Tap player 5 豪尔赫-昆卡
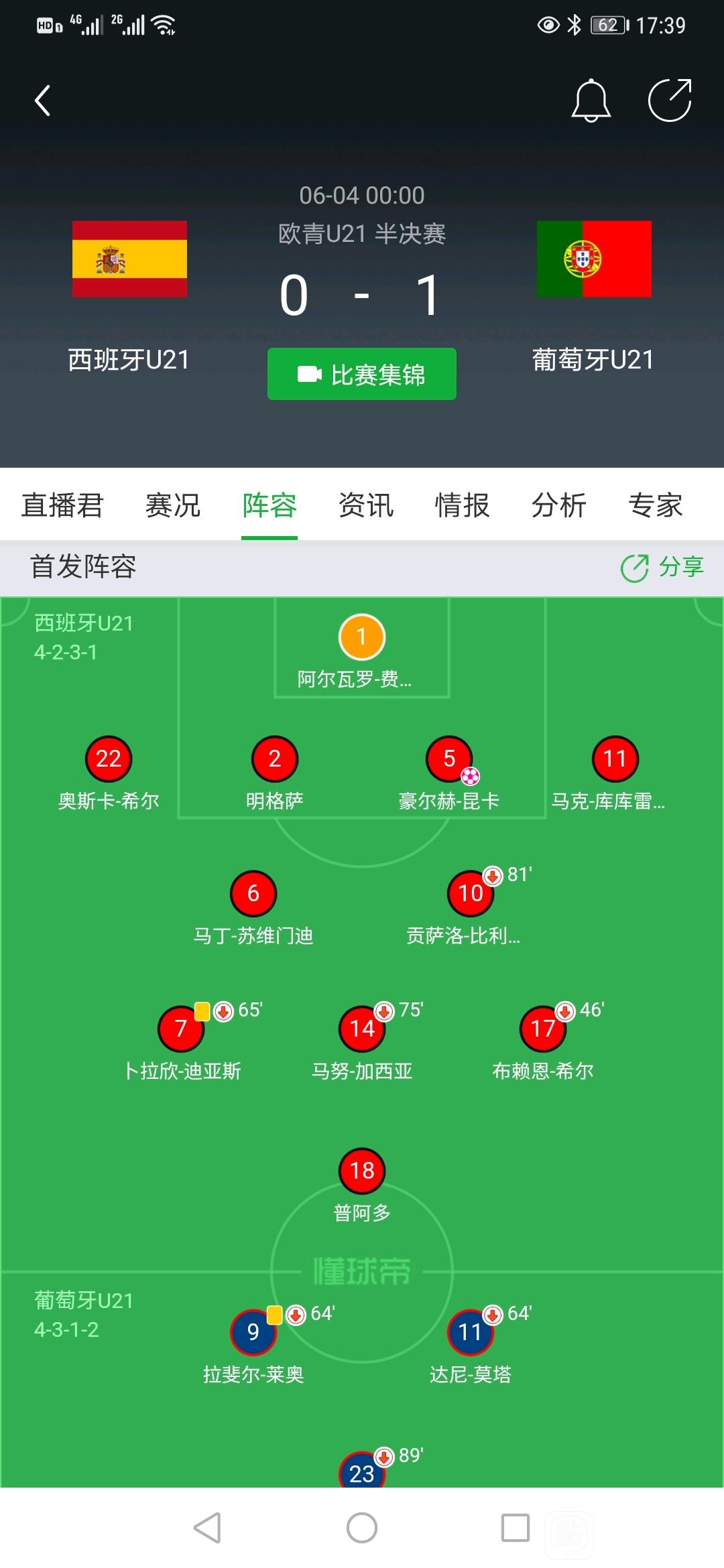 tap(449, 772)
